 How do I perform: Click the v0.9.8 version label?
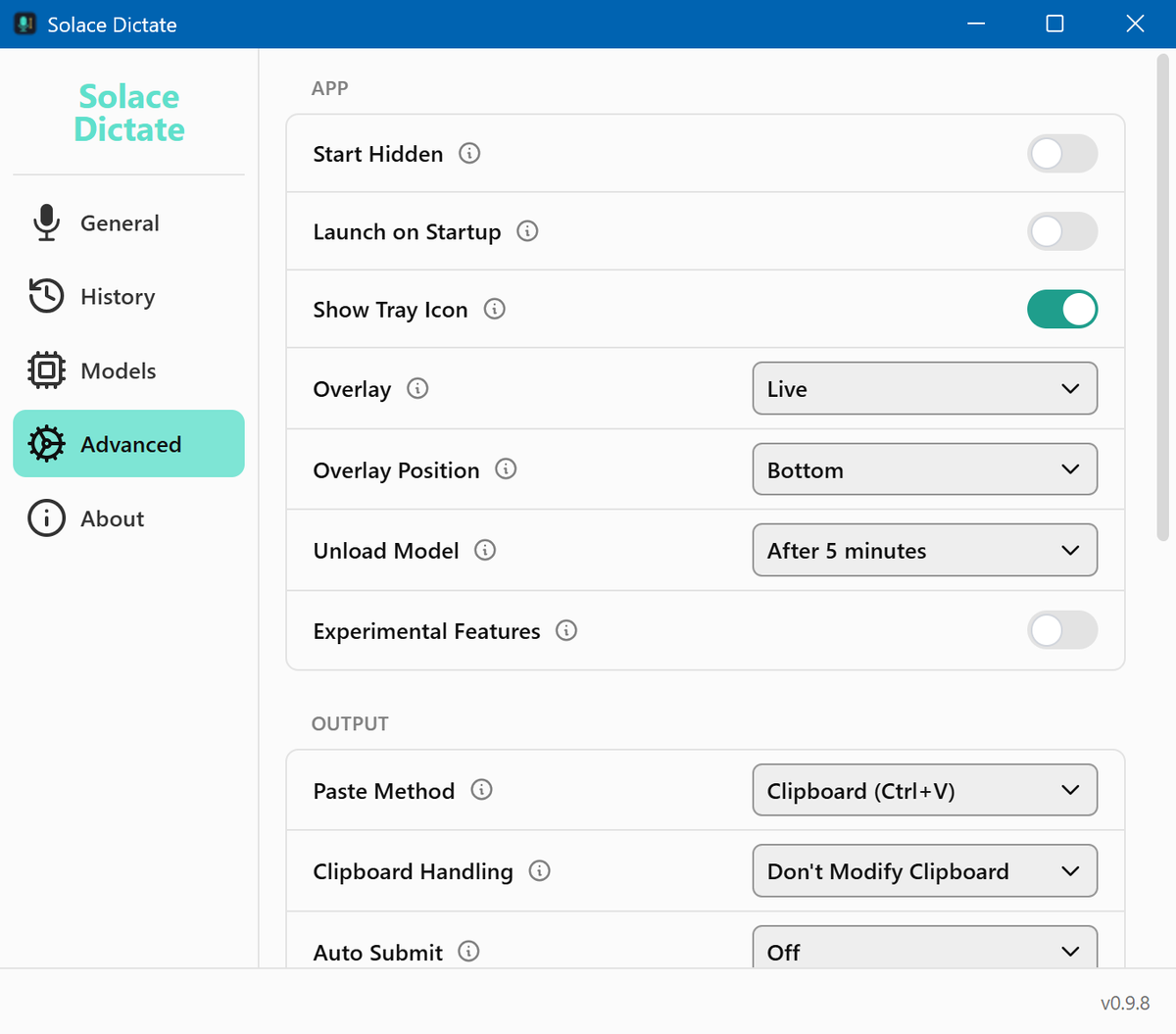[1125, 1003]
